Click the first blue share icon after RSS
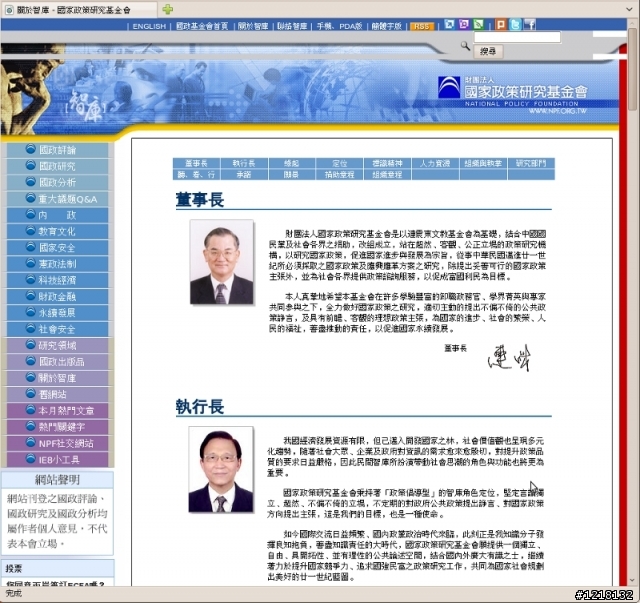The height and width of the screenshot is (603, 640). [449, 24]
